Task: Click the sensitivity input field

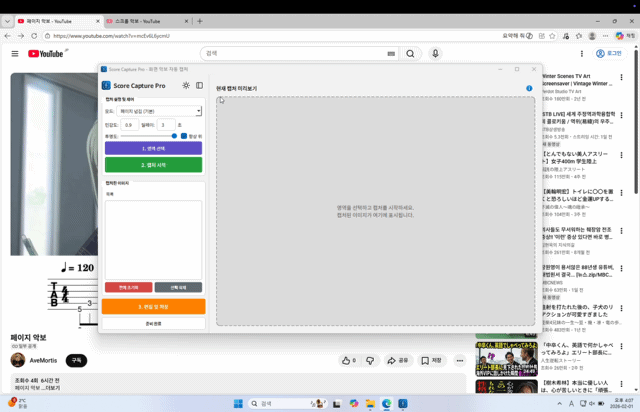Action: 130,125
